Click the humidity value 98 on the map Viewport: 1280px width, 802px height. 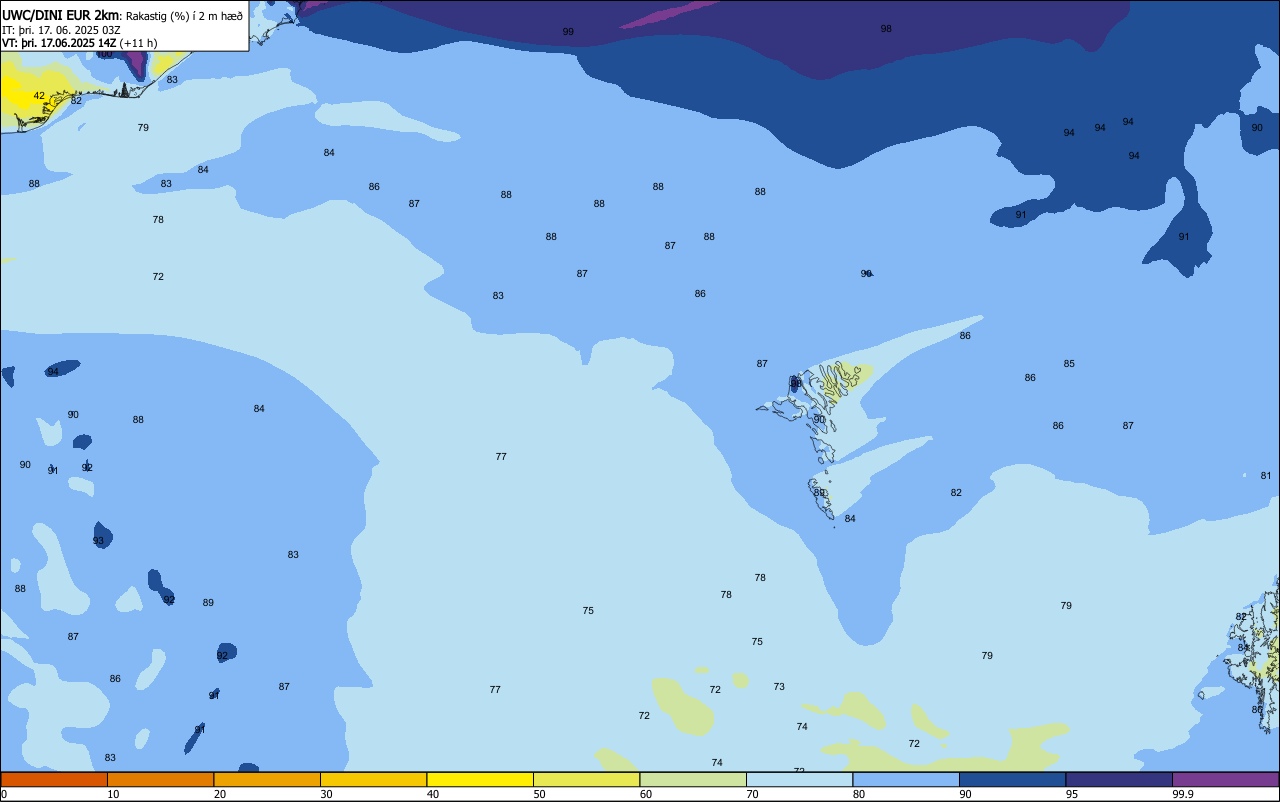tap(886, 29)
